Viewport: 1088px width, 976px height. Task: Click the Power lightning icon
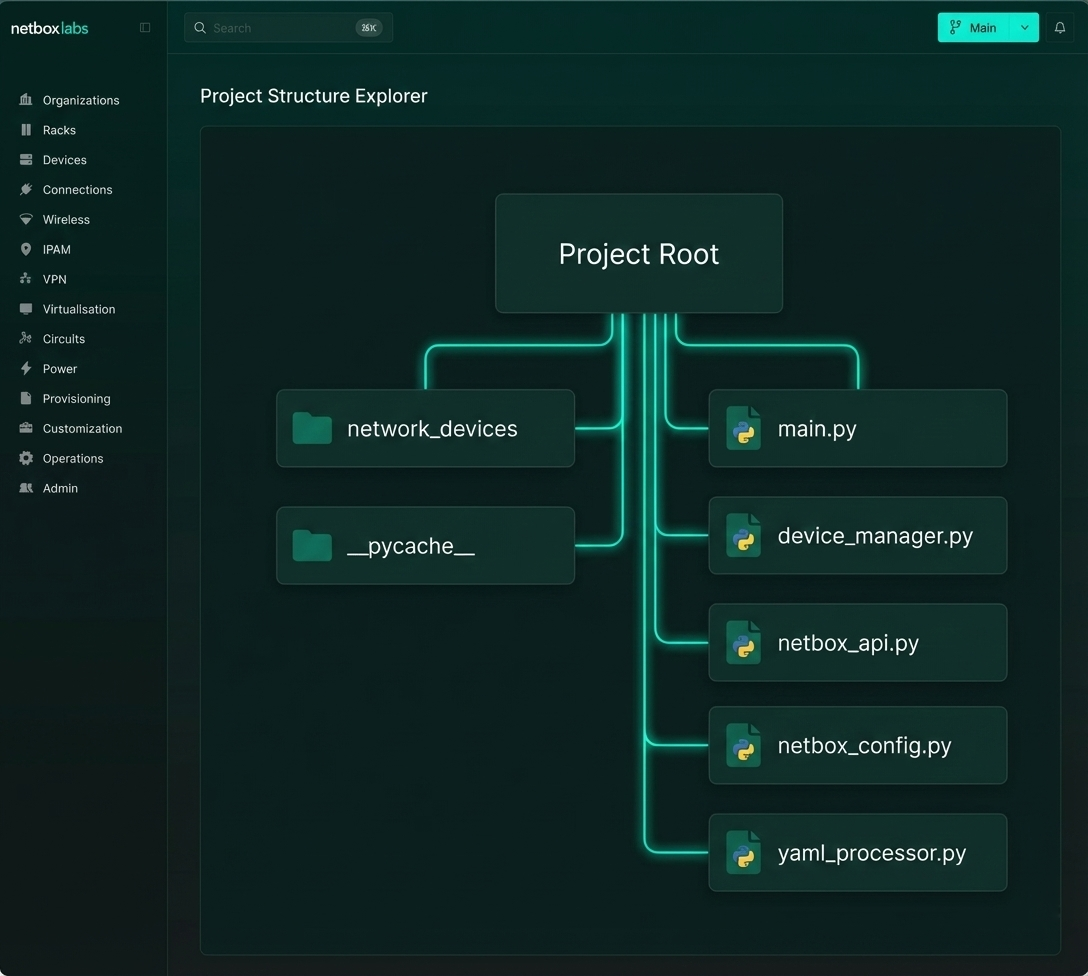[x=25, y=369]
